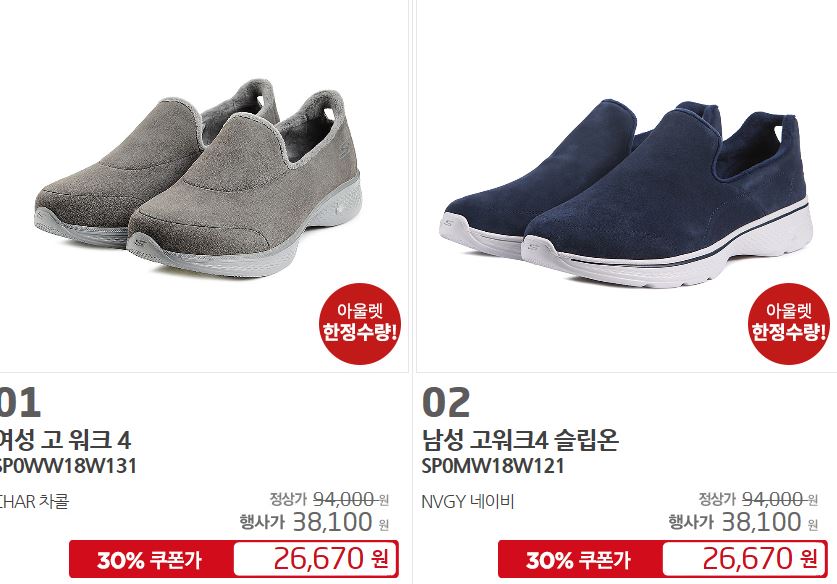Open product title 여성 고 워크 4
Screen dimensions: 837x584
65,440
